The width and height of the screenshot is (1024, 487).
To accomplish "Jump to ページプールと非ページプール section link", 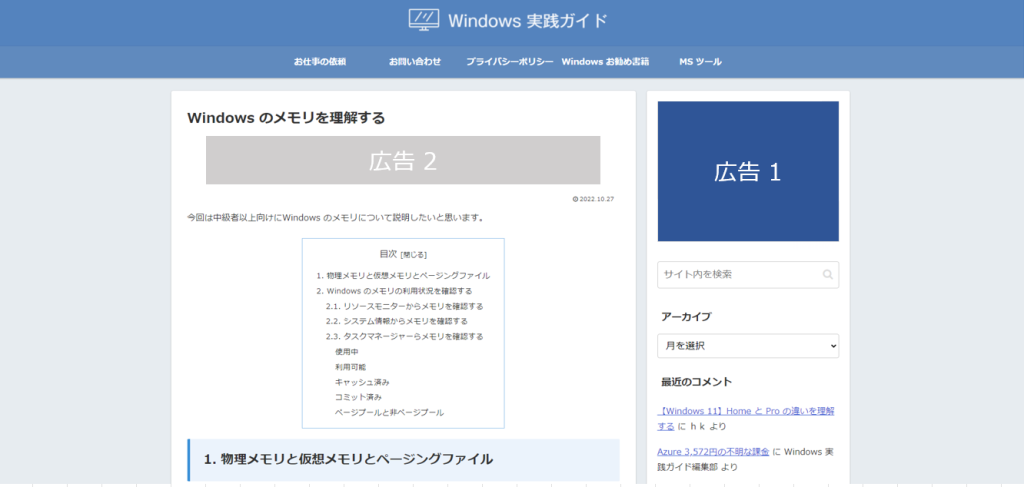I will point(389,413).
